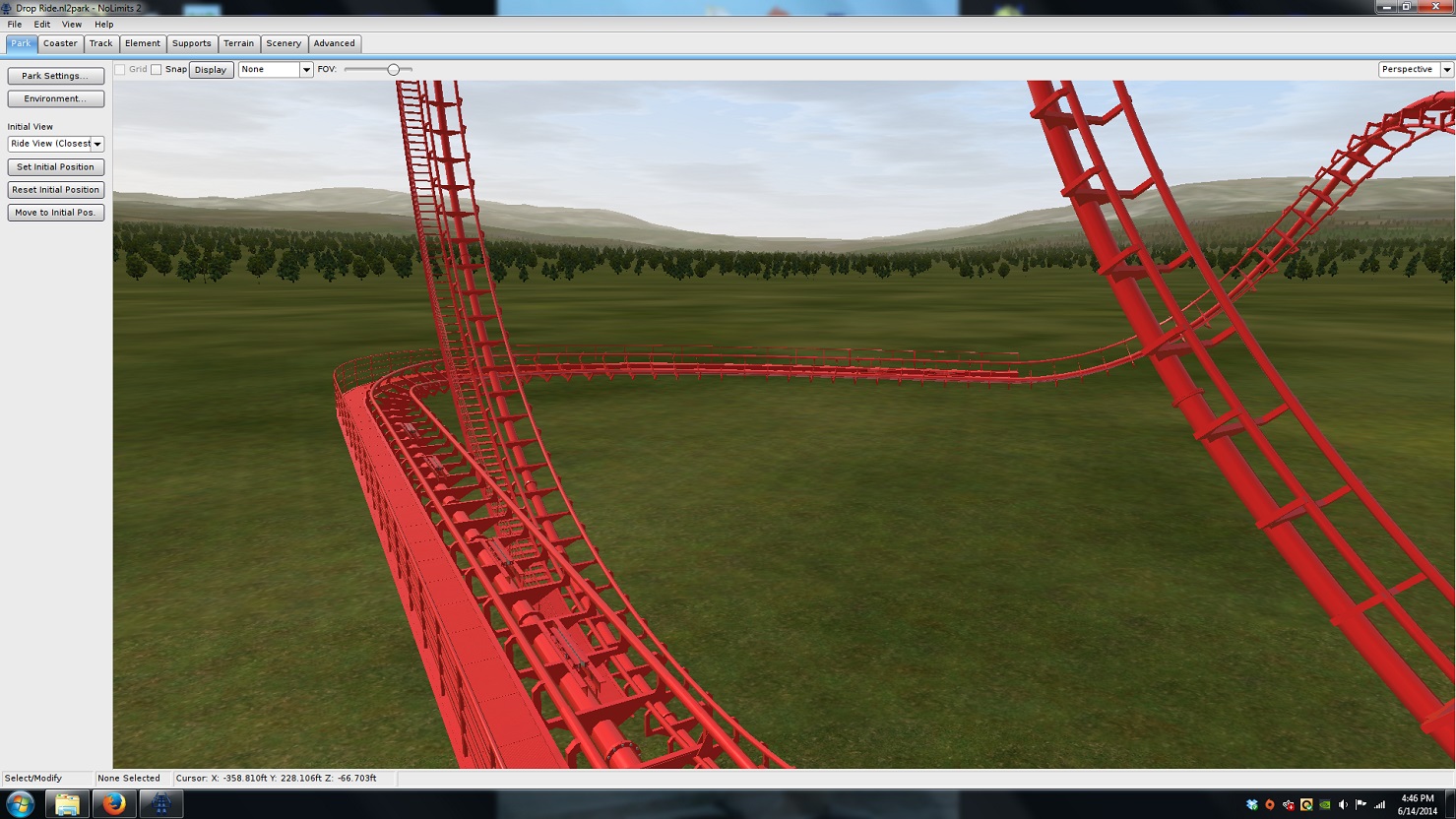Open the NoLimits 2 taskbar icon
1456x819 pixels.
(160, 804)
